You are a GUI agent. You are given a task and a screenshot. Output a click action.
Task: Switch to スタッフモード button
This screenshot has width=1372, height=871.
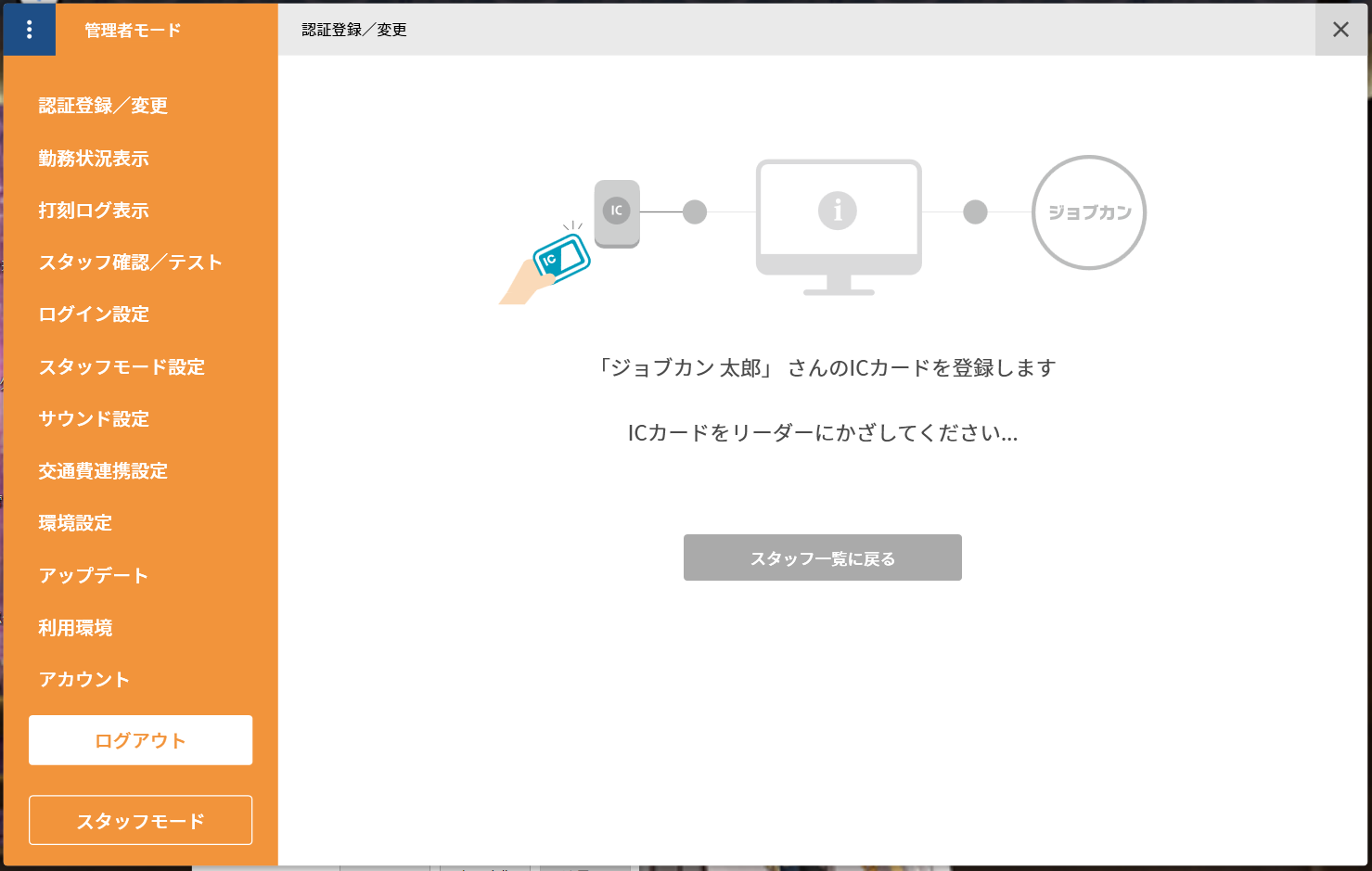point(140,820)
